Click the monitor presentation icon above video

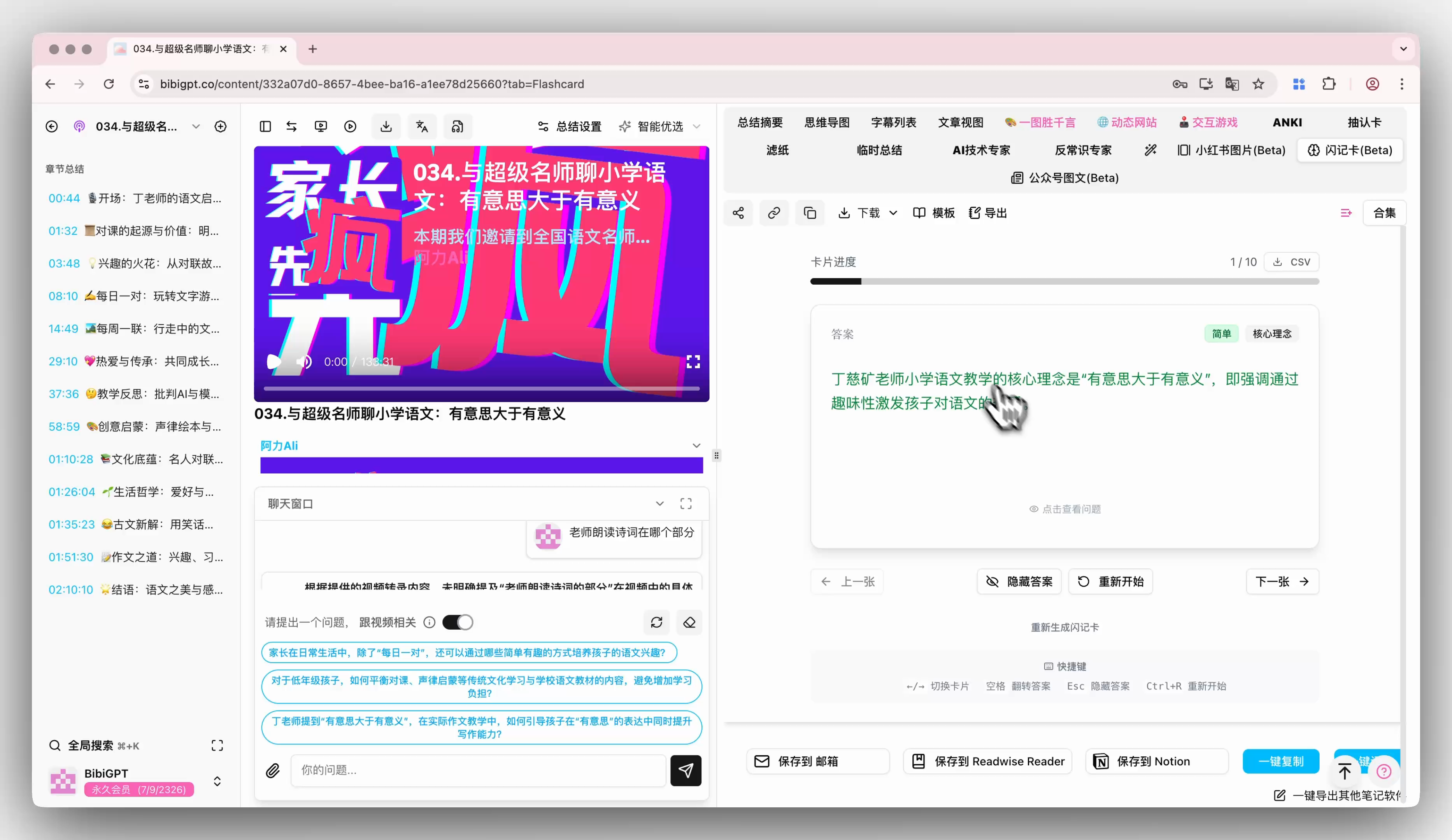[321, 126]
